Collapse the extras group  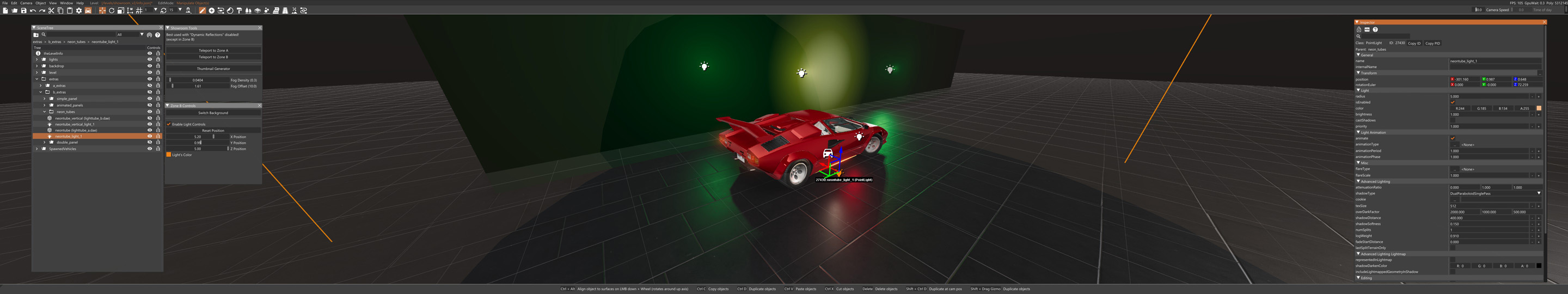37,79
